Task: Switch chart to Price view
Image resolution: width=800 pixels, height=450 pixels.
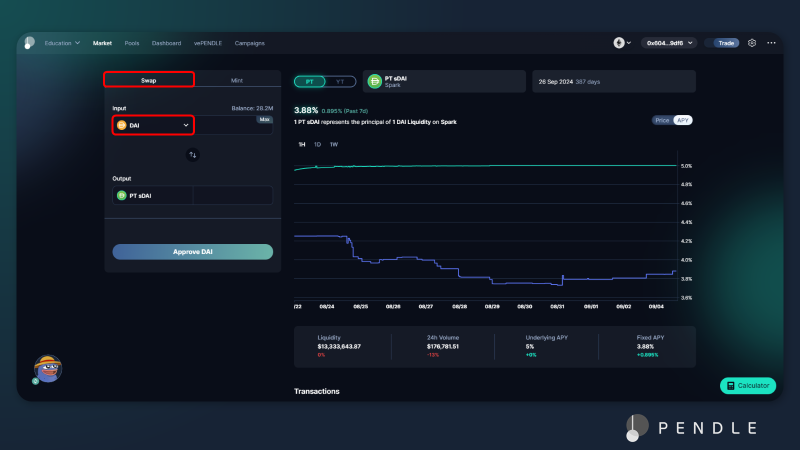Action: [x=662, y=120]
